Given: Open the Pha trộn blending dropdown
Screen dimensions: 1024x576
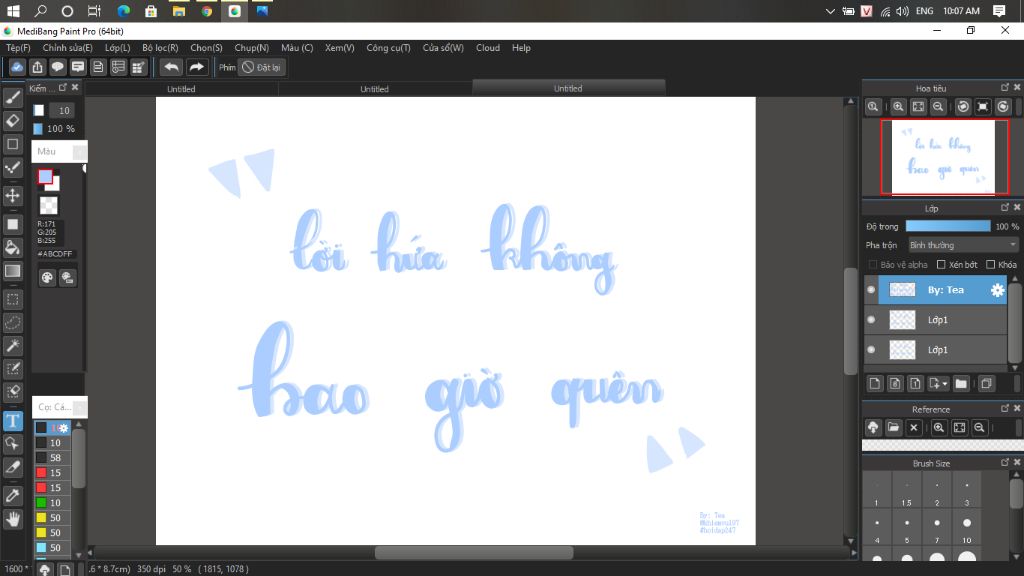Looking at the screenshot, I should click(963, 245).
